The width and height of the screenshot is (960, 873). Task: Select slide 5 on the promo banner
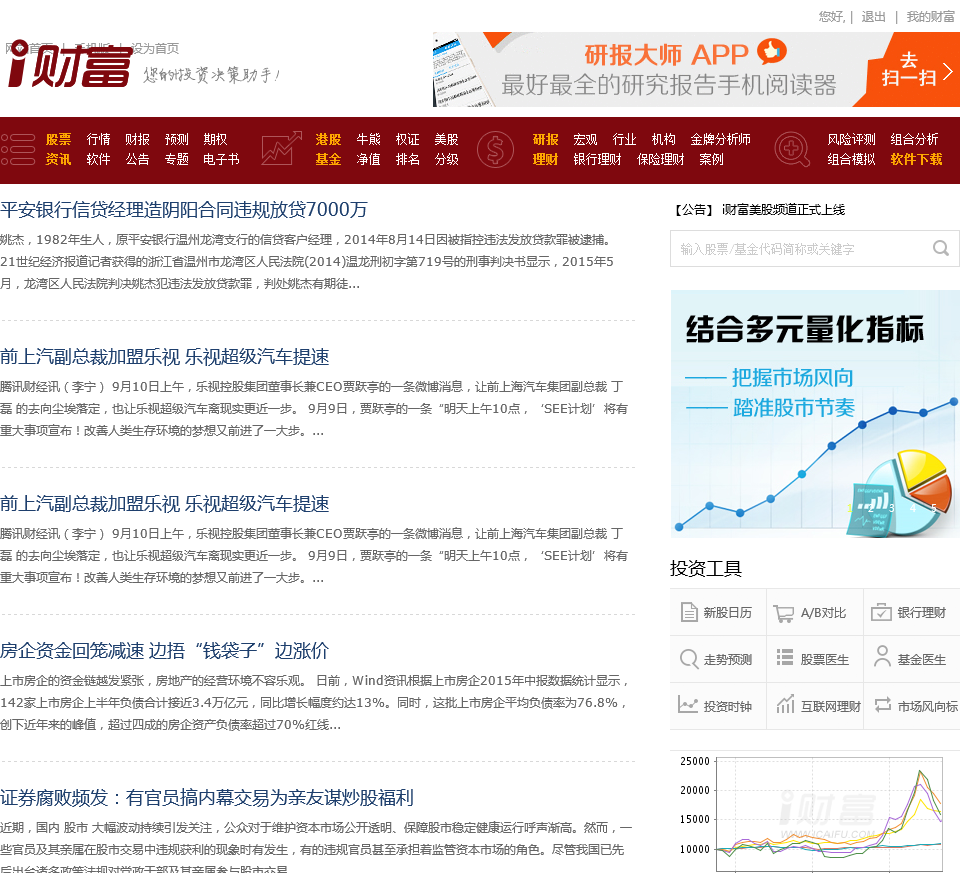click(934, 508)
